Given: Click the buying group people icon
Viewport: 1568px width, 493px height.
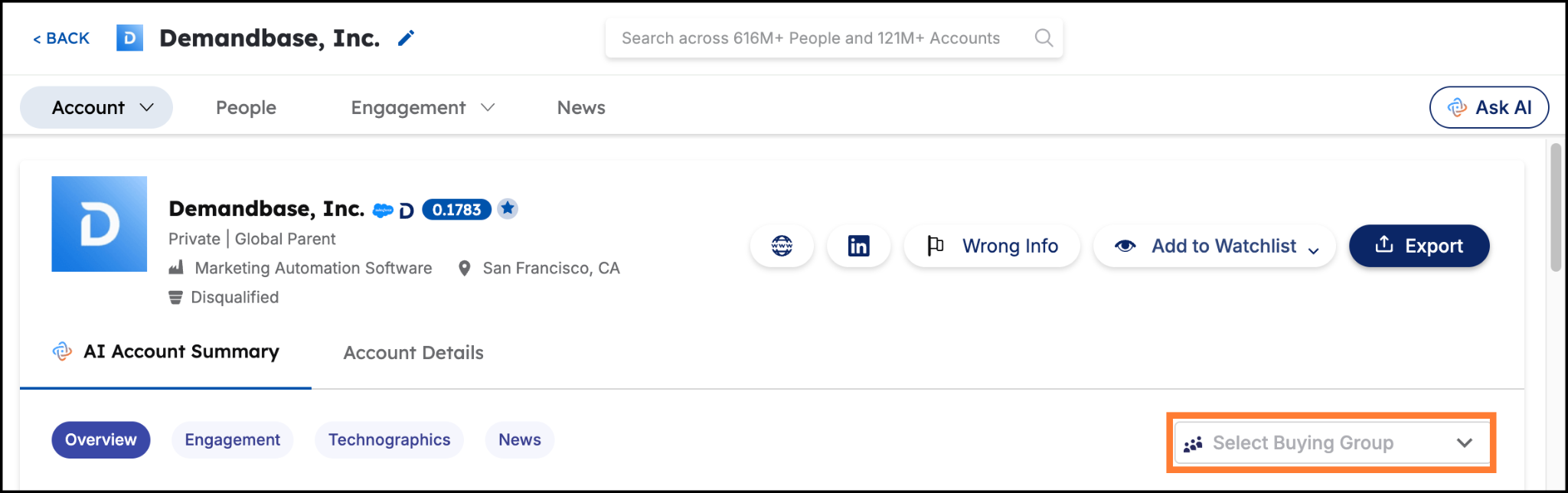Looking at the screenshot, I should [1193, 444].
